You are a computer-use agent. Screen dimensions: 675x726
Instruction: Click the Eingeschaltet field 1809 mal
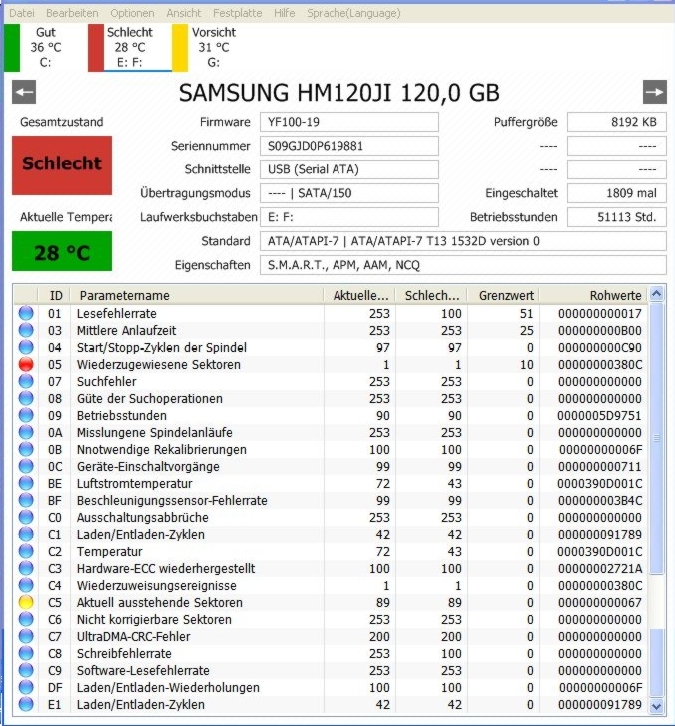pos(617,193)
